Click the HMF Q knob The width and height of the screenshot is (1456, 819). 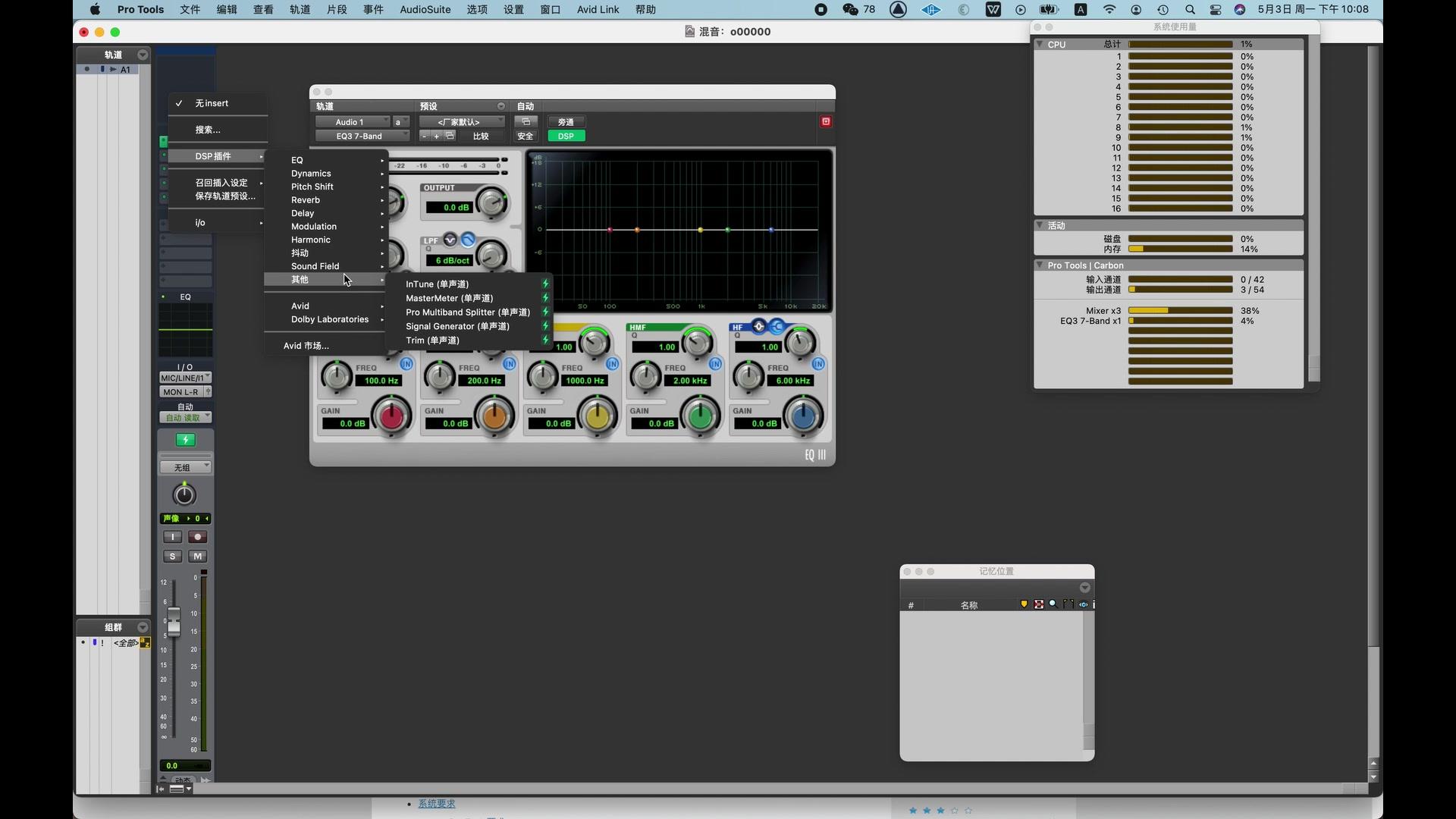697,342
